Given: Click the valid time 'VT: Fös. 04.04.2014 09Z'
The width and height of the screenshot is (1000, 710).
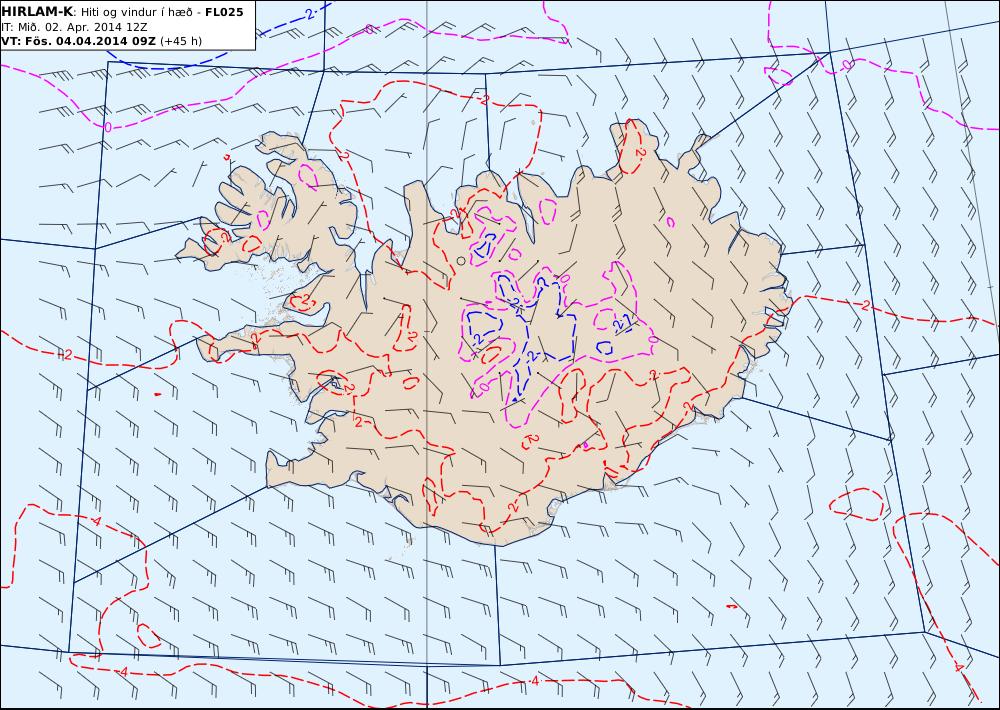Looking at the screenshot, I should click(x=78, y=41).
